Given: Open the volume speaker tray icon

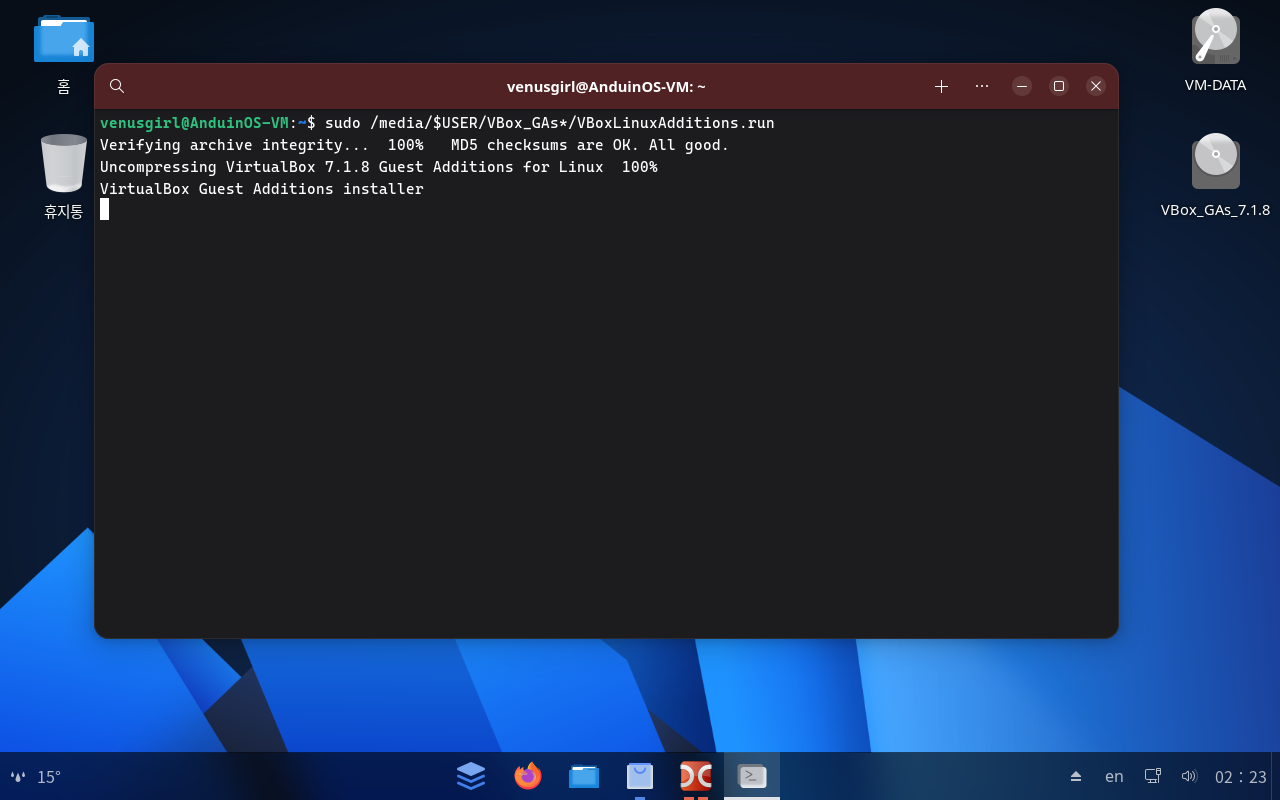Looking at the screenshot, I should tap(1189, 776).
